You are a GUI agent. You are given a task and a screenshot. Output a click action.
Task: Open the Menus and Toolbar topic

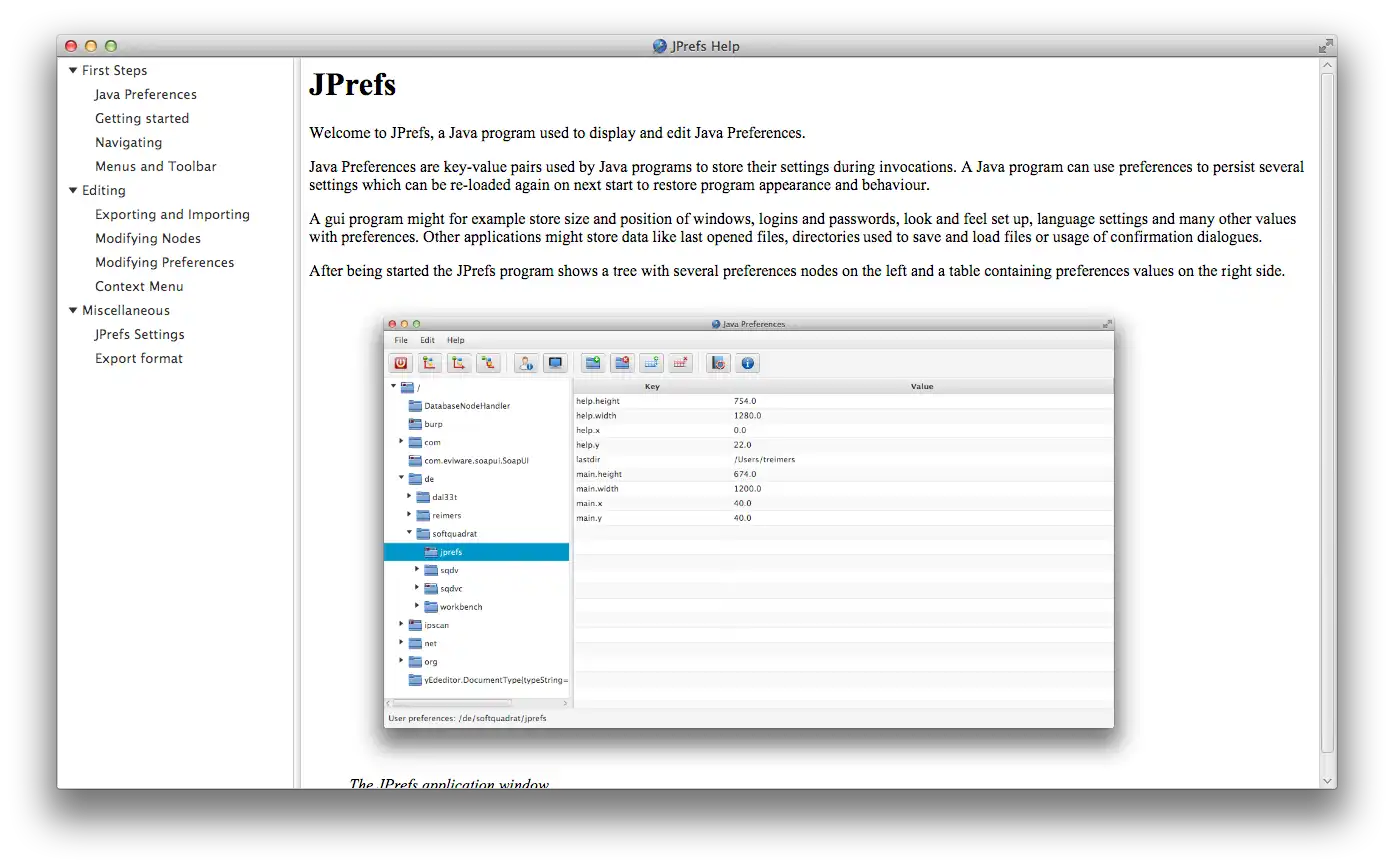click(156, 166)
